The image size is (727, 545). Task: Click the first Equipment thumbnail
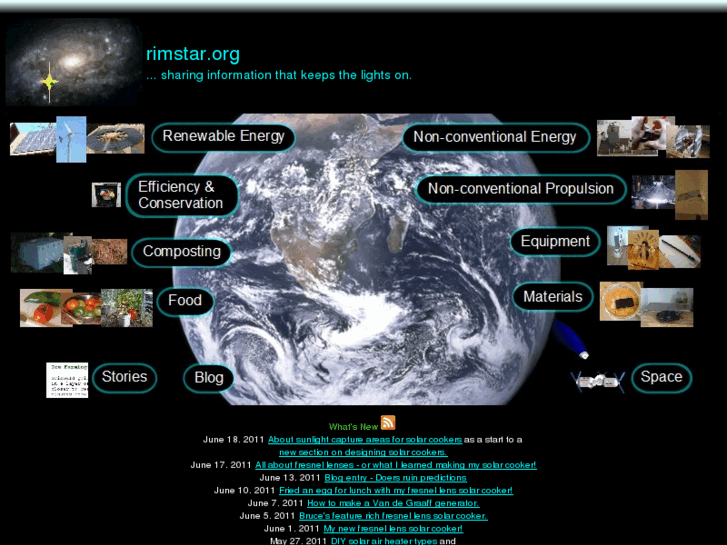point(618,246)
